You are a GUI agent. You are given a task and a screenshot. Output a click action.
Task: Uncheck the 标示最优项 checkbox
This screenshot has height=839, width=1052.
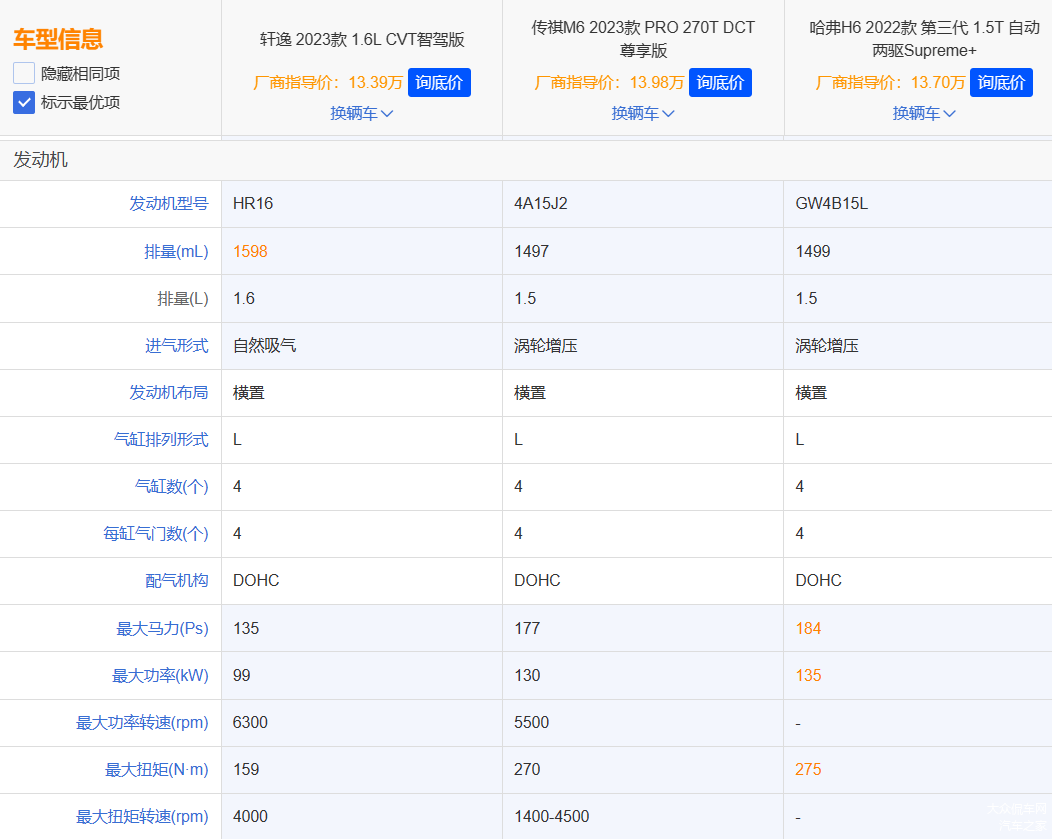click(24, 102)
